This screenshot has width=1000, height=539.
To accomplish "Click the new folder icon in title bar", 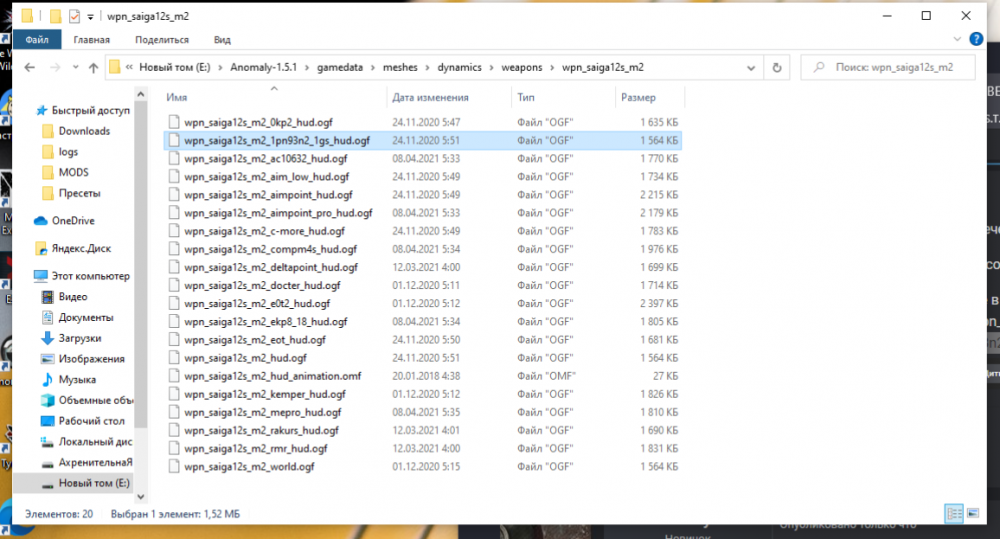I will click(x=55, y=16).
